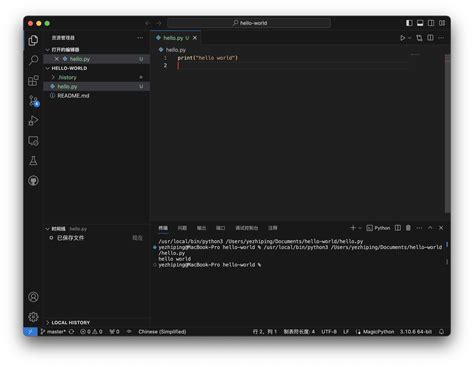This screenshot has width=474, height=367.
Task: Click the new terminal plus button
Action: pyautogui.click(x=353, y=228)
